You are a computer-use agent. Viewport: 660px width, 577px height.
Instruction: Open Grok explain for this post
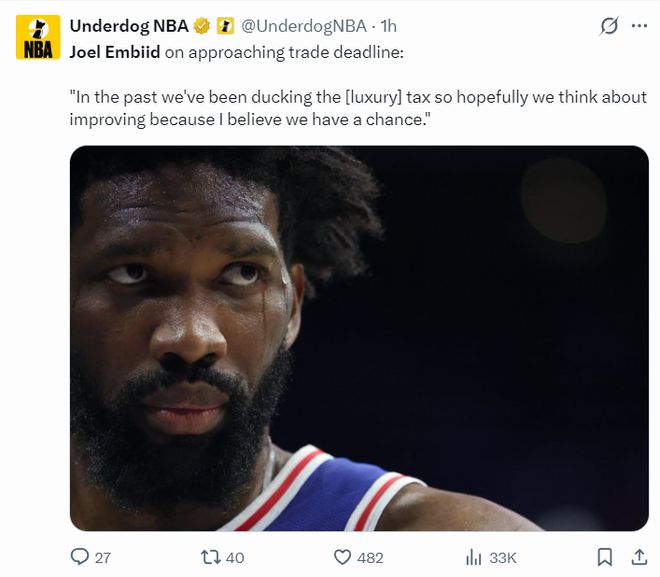pos(608,27)
